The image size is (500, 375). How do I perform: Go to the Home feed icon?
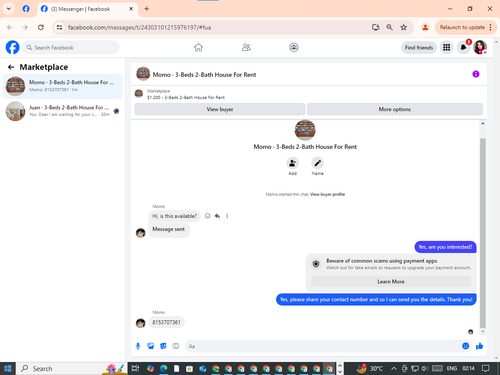[198, 47]
